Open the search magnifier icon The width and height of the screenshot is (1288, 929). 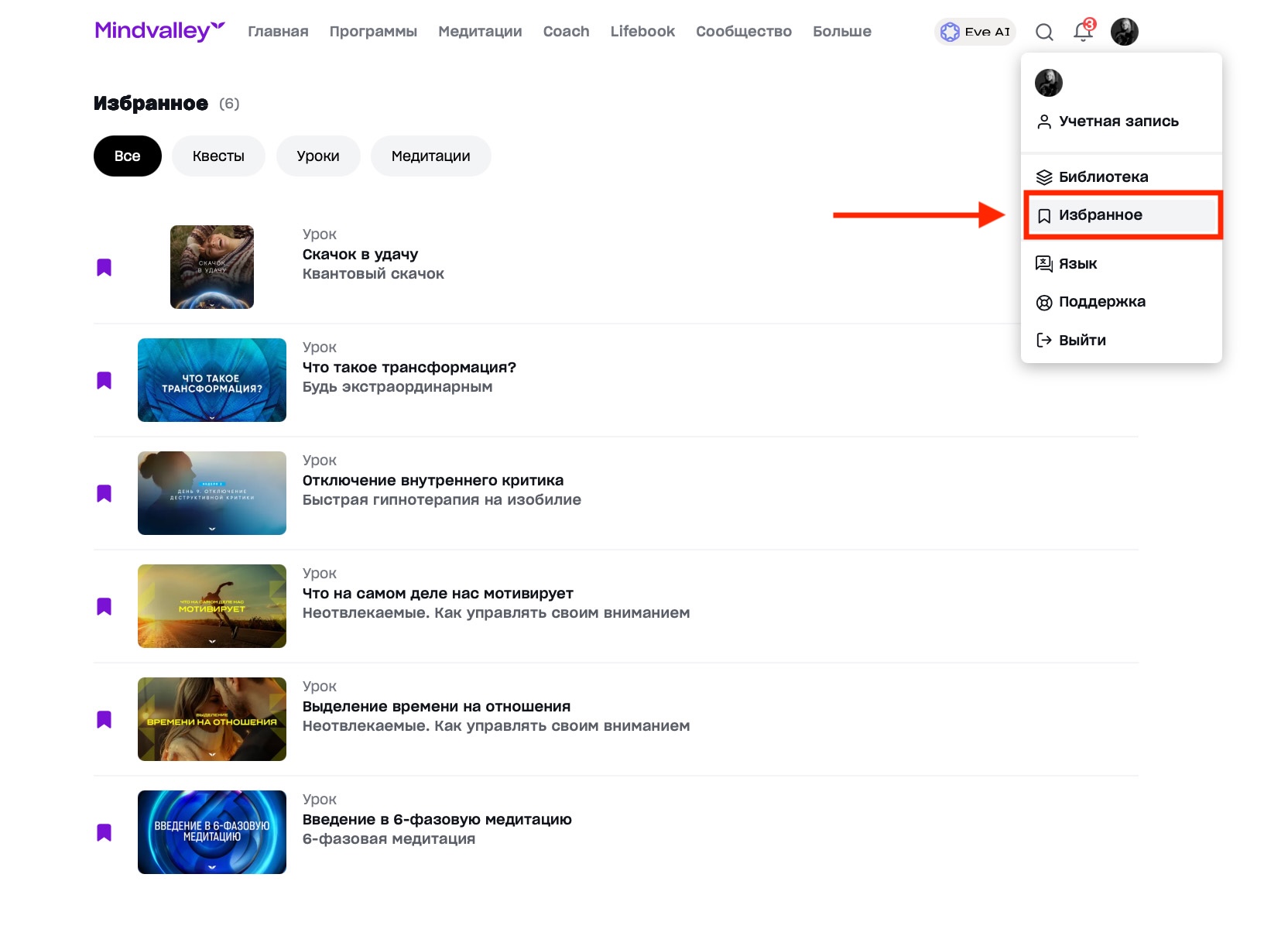[x=1044, y=32]
